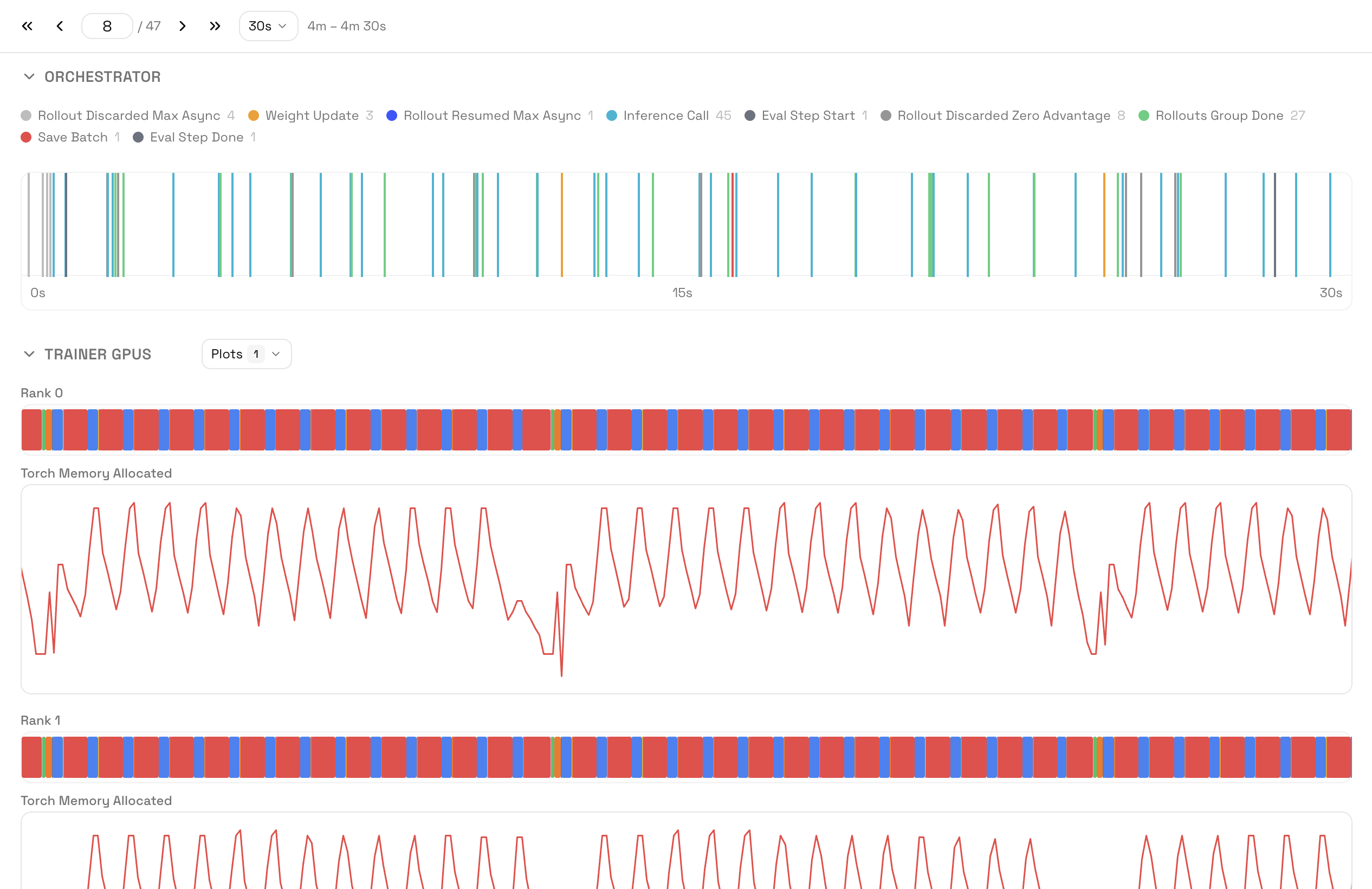This screenshot has width=1372, height=889.
Task: Toggle Save Batch legend entry
Action: coord(70,137)
